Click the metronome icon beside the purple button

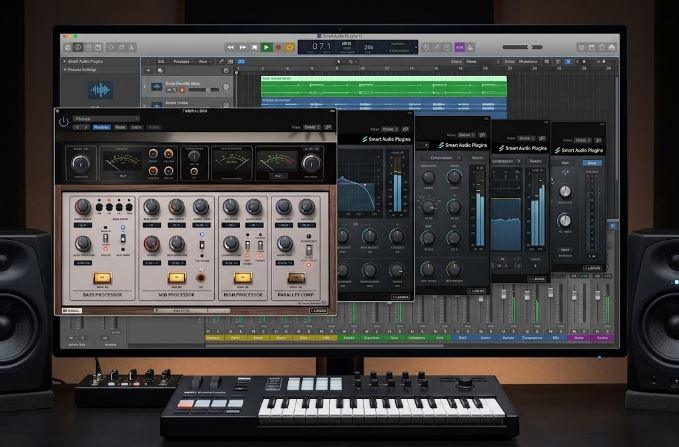pos(470,47)
